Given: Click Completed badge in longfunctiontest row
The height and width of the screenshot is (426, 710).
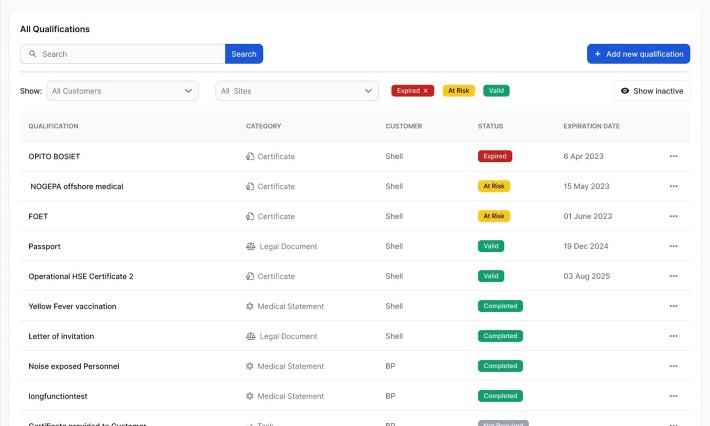Looking at the screenshot, I should [500, 396].
